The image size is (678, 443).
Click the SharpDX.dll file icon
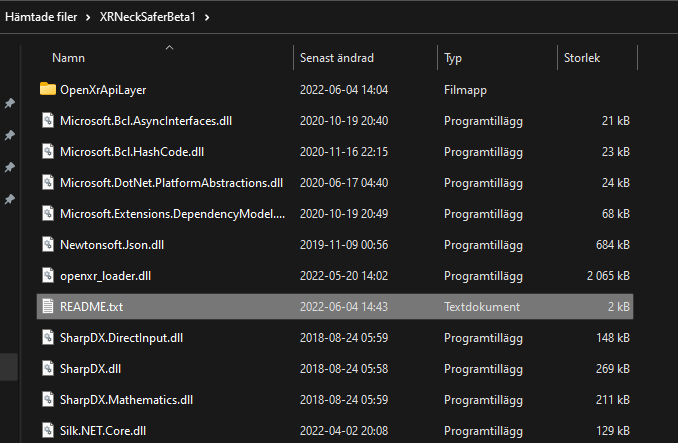[48, 368]
